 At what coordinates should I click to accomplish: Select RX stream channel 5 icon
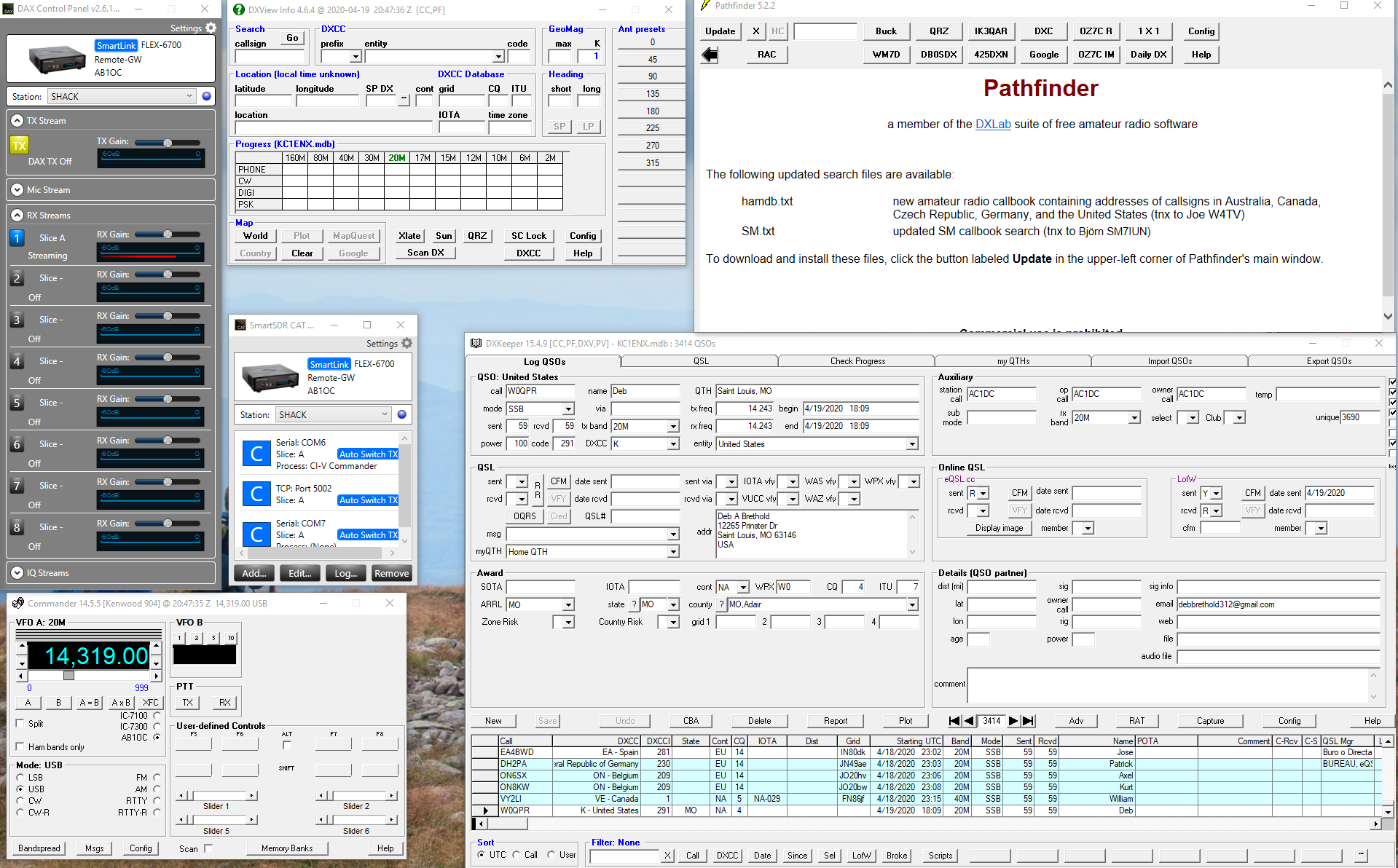point(17,403)
